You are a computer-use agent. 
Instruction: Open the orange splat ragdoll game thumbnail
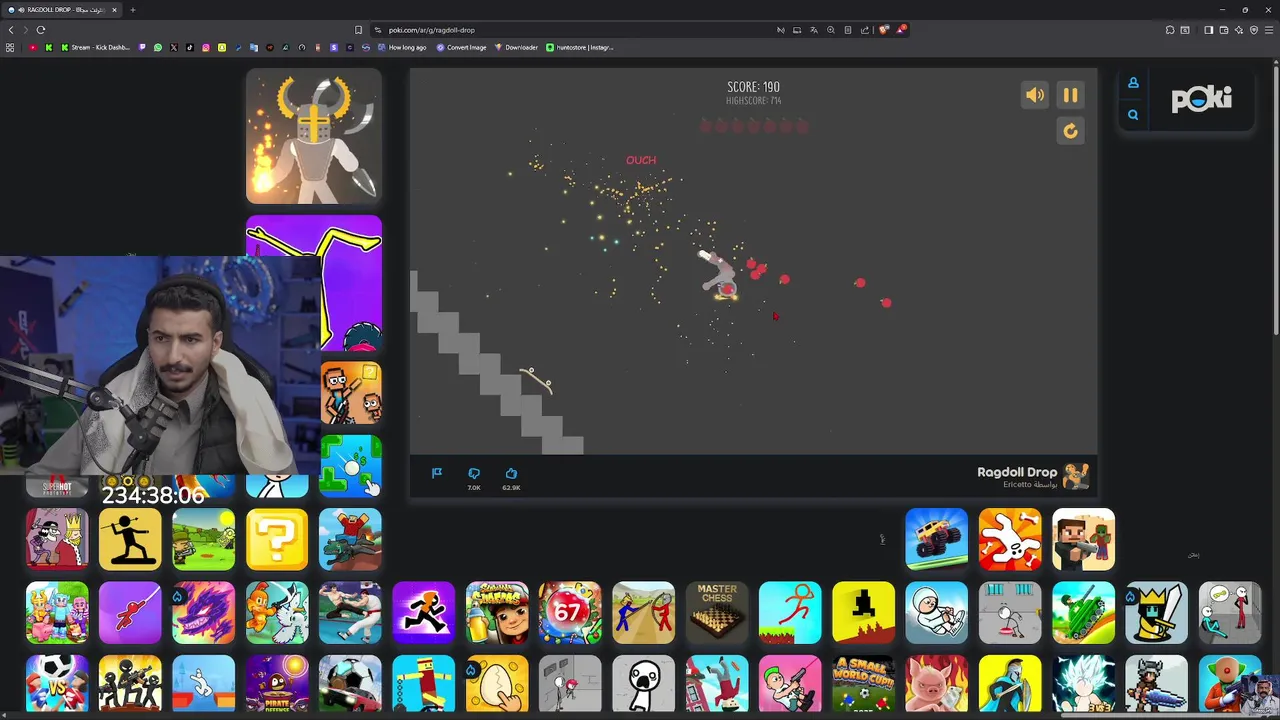[x=1010, y=539]
